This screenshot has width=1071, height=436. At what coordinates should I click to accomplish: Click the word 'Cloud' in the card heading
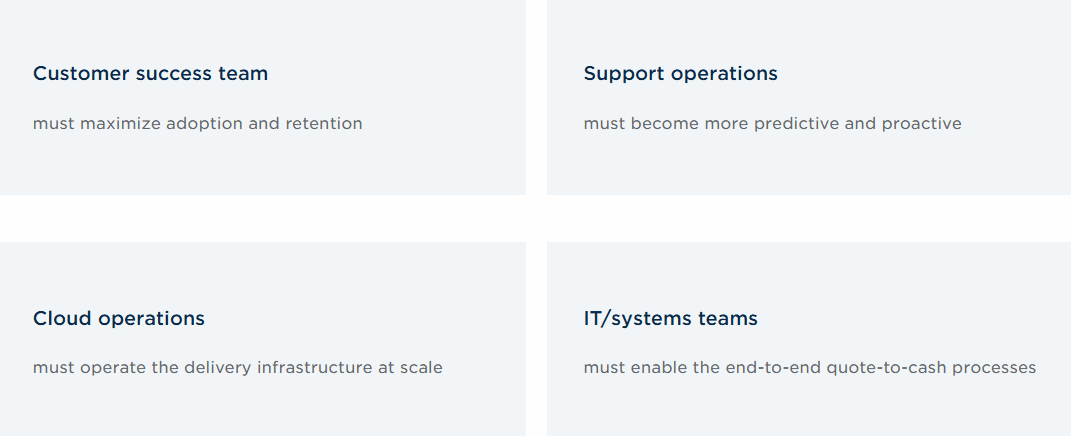pyautogui.click(x=59, y=319)
